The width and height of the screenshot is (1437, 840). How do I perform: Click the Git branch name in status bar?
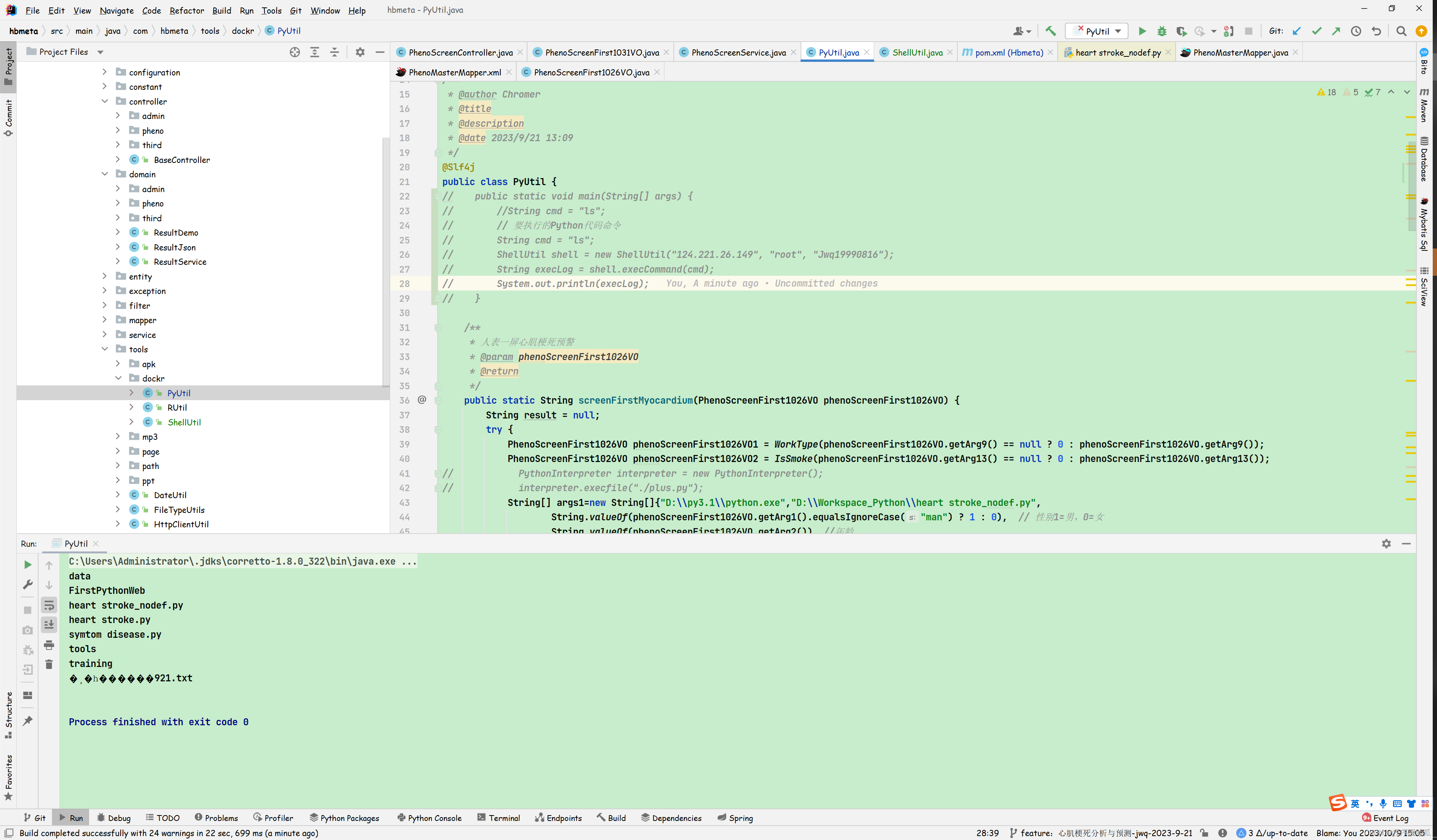point(1101,833)
